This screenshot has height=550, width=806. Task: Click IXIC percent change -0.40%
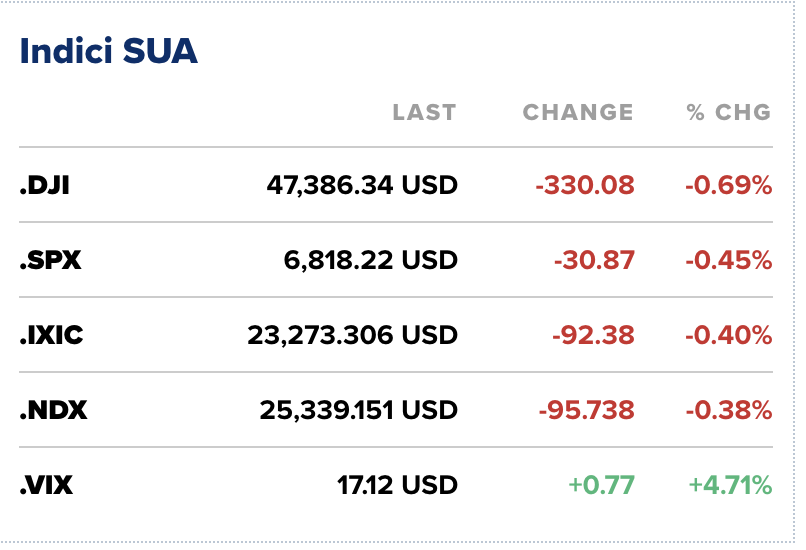[728, 335]
